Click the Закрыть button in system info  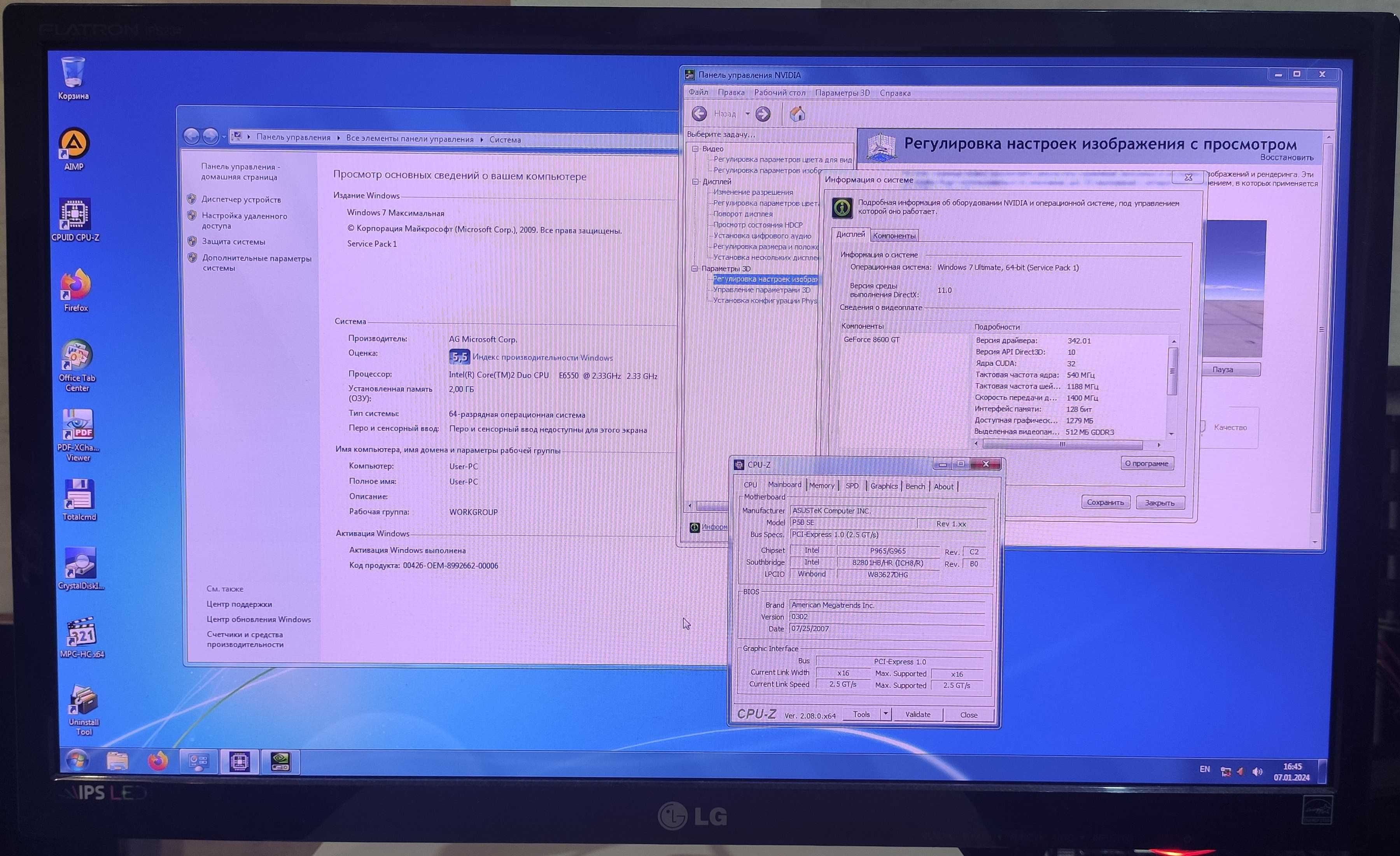pyautogui.click(x=1160, y=502)
